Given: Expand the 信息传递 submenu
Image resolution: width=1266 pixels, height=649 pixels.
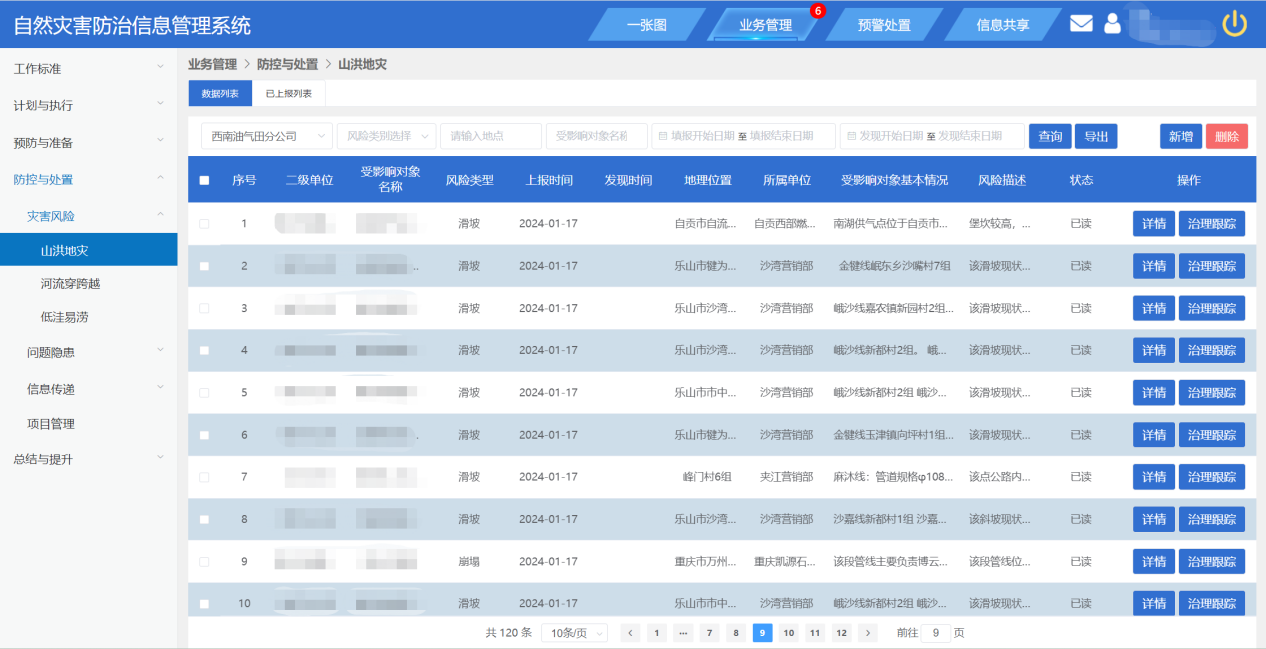Looking at the screenshot, I should coord(88,389).
